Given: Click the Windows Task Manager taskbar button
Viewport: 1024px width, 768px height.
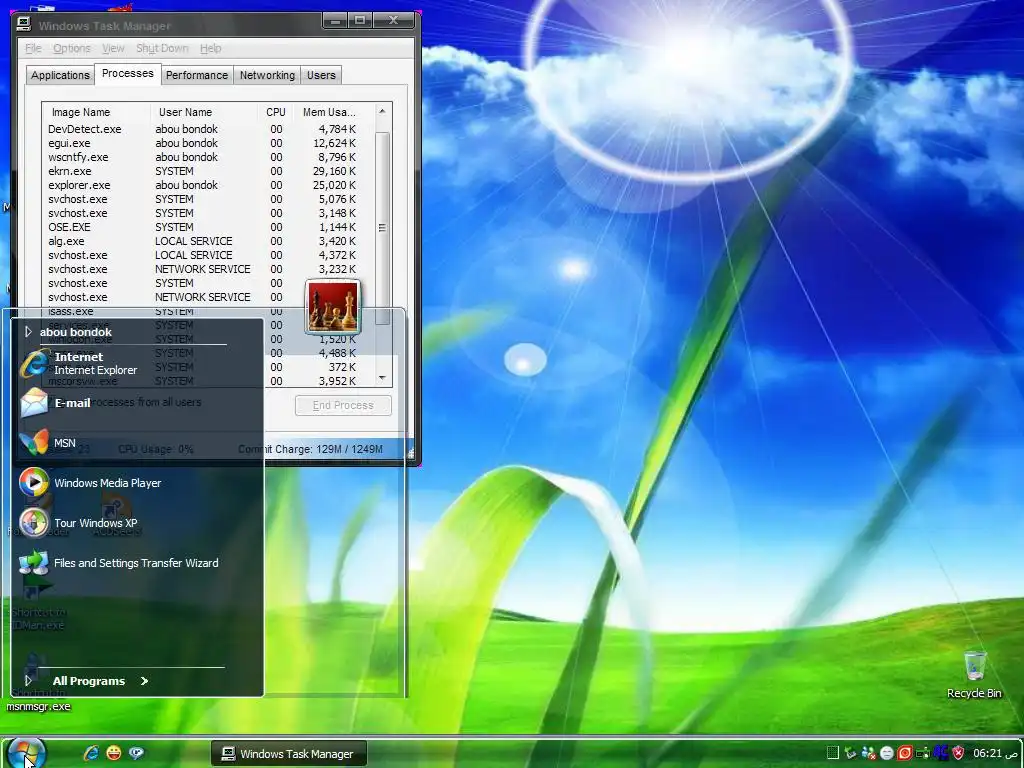Looking at the screenshot, I should [289, 754].
